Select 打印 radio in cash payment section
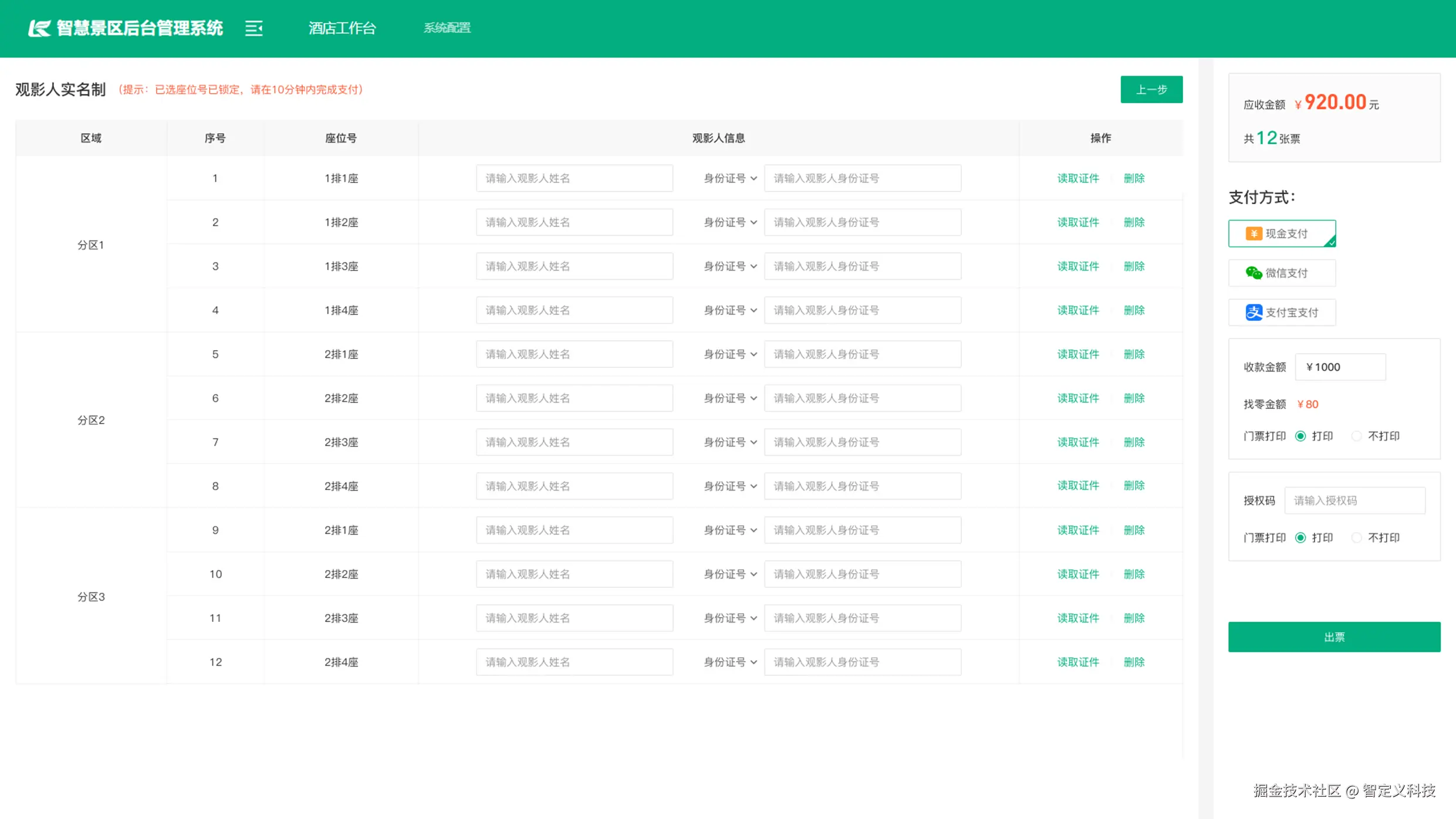 (x=1300, y=436)
